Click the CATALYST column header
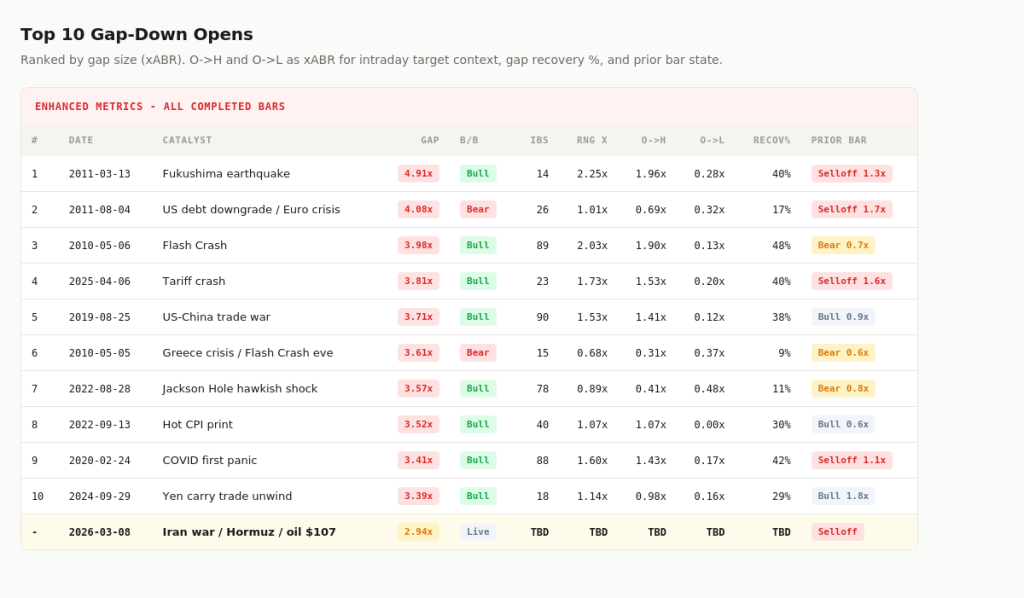Image resolution: width=1024 pixels, height=598 pixels. pos(187,140)
